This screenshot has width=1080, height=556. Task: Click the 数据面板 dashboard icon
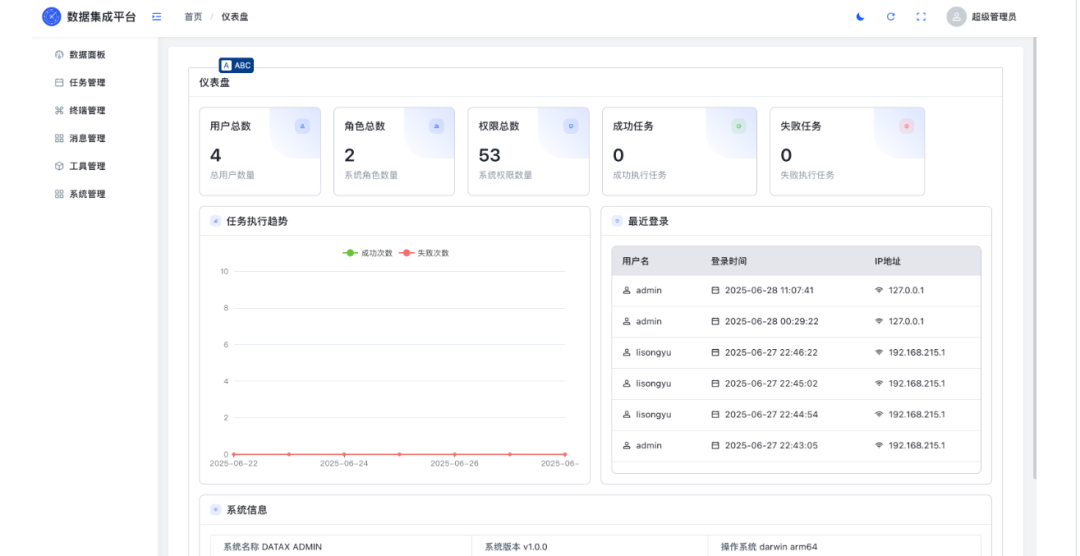(59, 54)
